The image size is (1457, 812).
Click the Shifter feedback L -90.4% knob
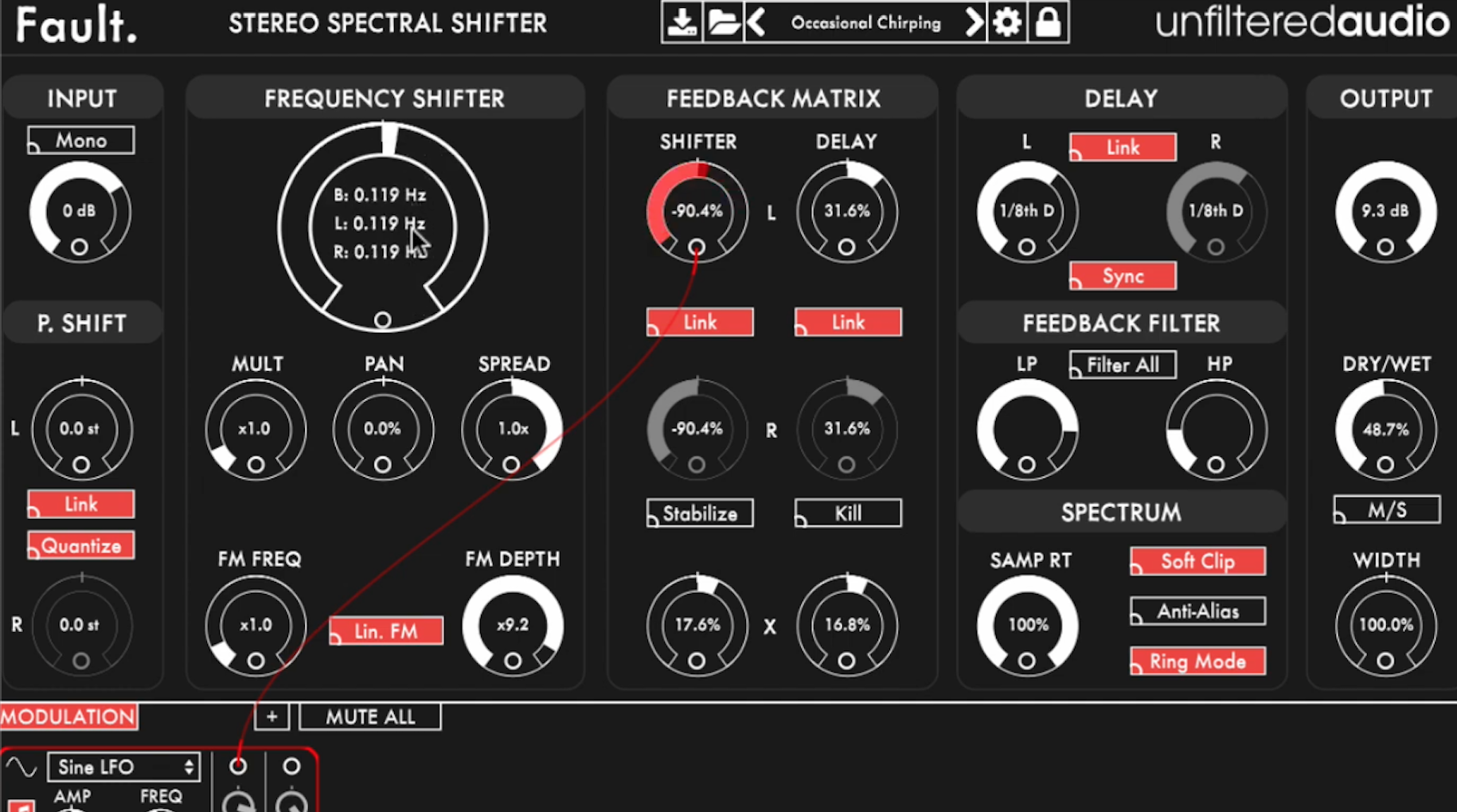[x=697, y=212]
